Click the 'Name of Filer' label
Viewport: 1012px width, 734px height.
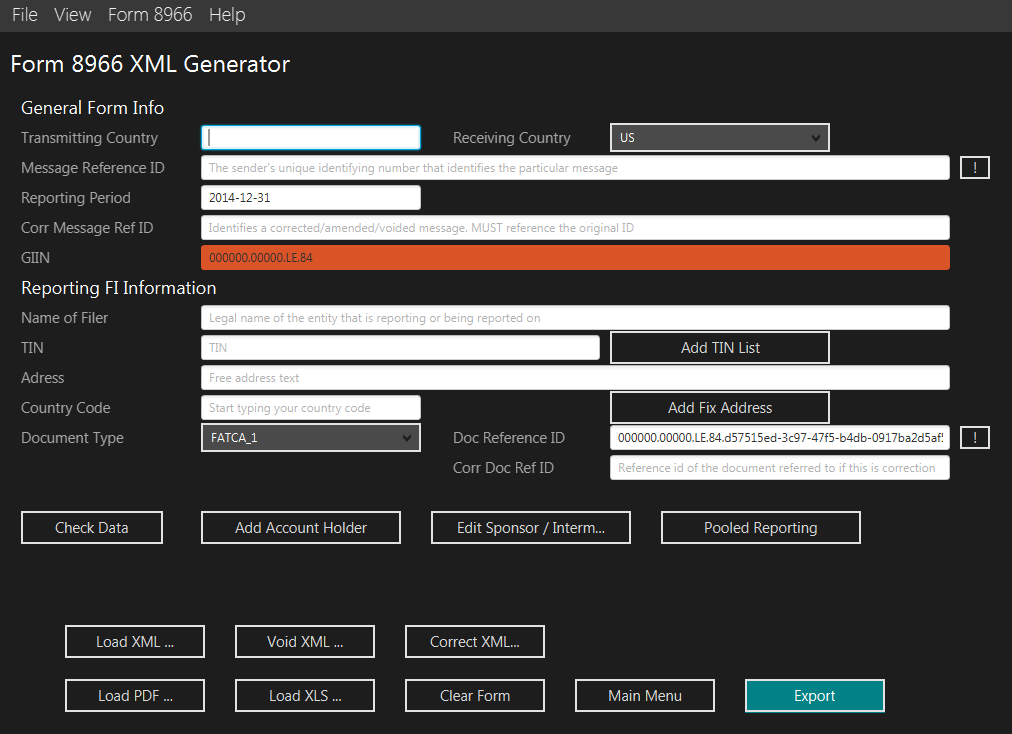click(65, 318)
